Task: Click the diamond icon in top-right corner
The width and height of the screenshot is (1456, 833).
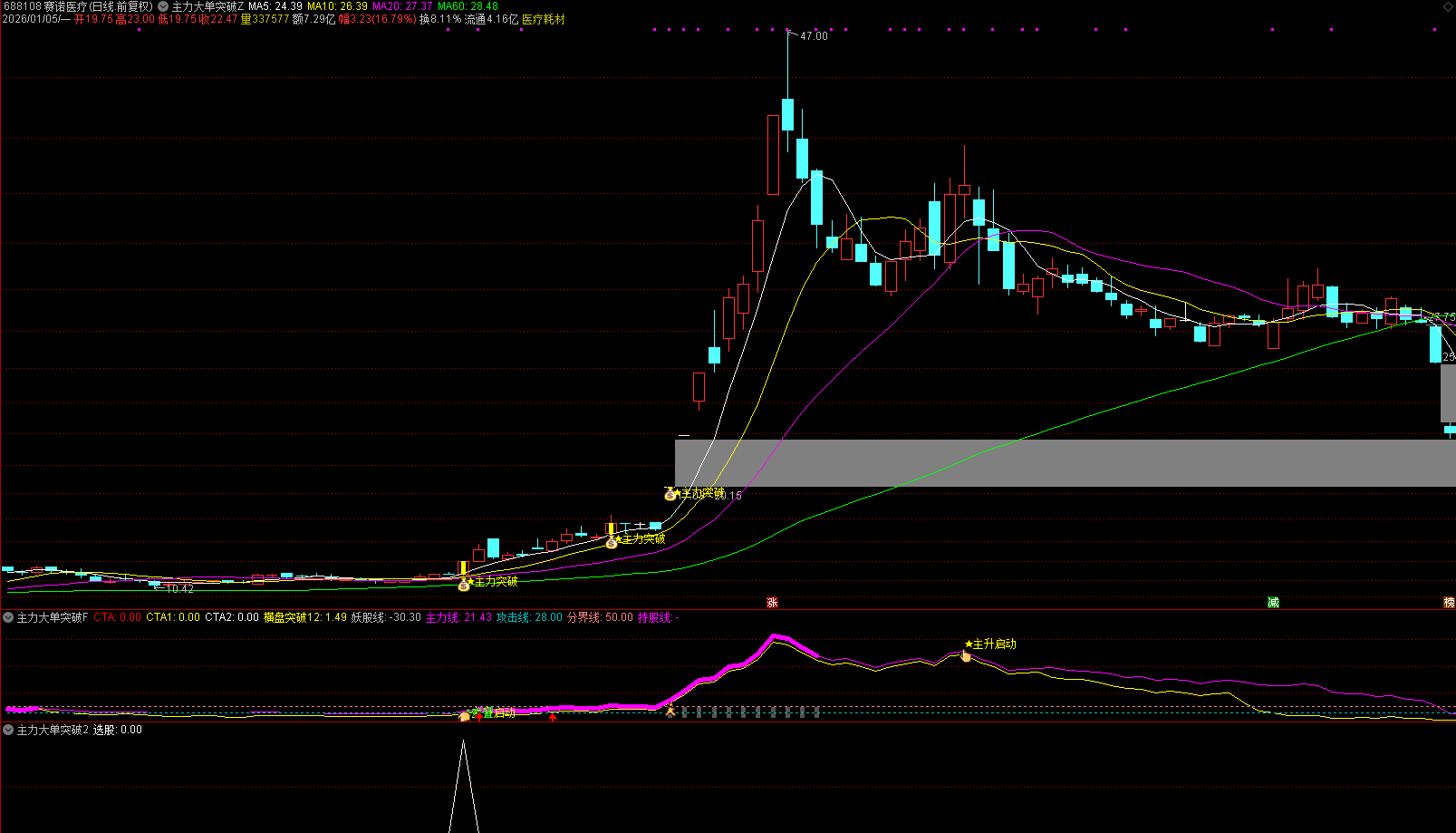Action: pos(1448,6)
